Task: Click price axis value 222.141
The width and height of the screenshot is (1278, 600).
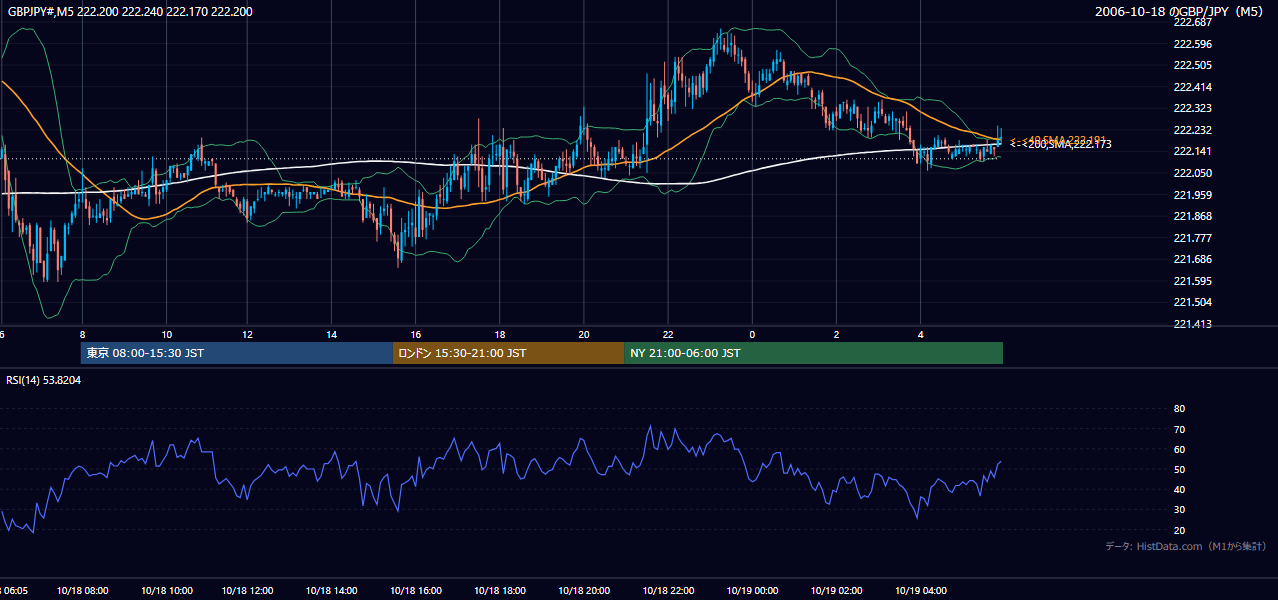Action: point(1192,151)
